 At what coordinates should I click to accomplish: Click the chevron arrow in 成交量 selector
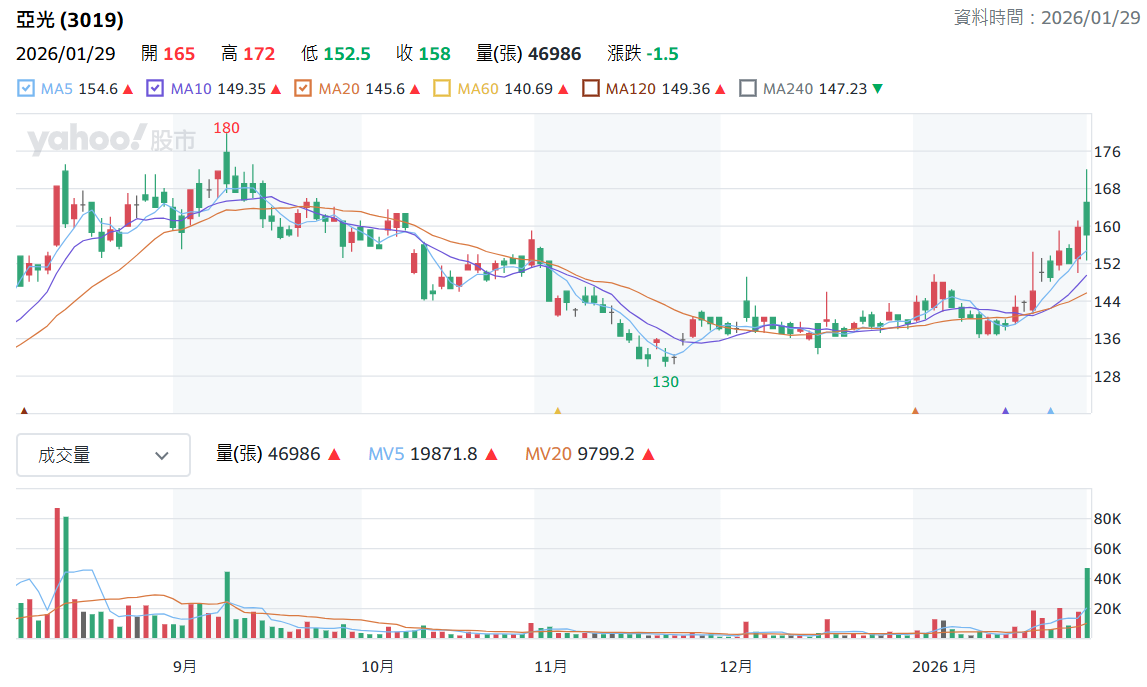(x=162, y=456)
